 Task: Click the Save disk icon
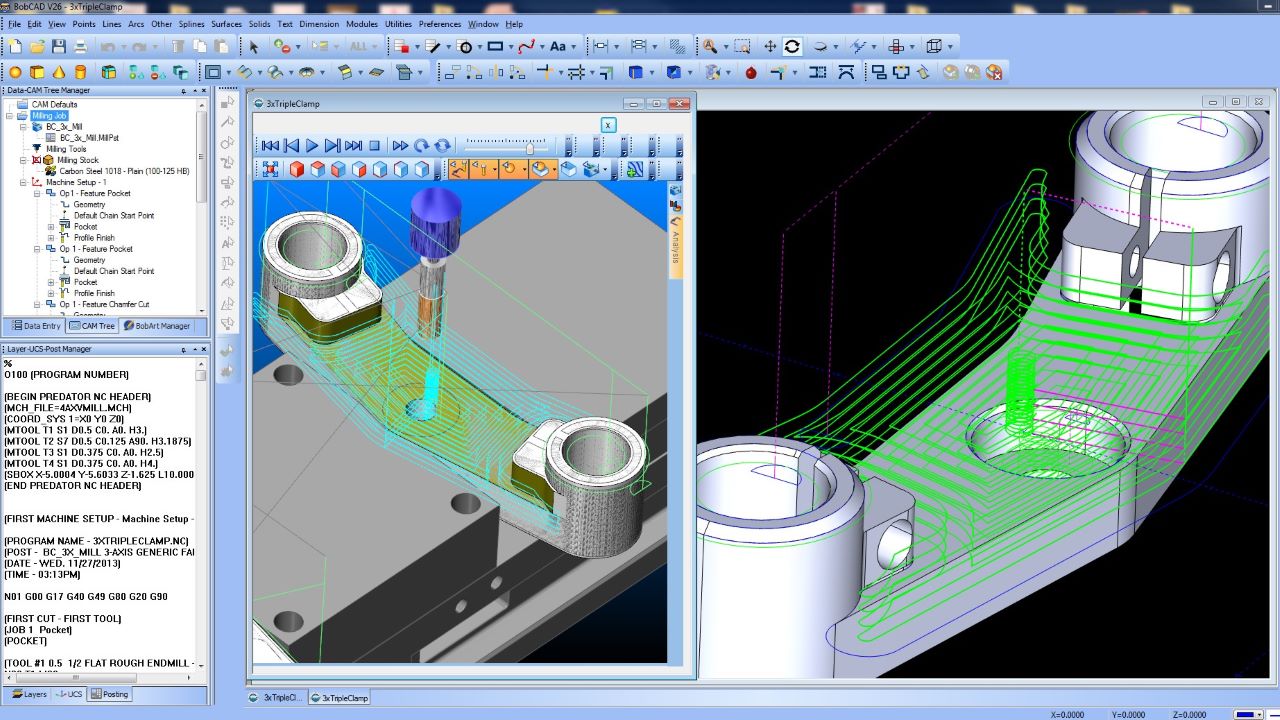pyautogui.click(x=59, y=46)
